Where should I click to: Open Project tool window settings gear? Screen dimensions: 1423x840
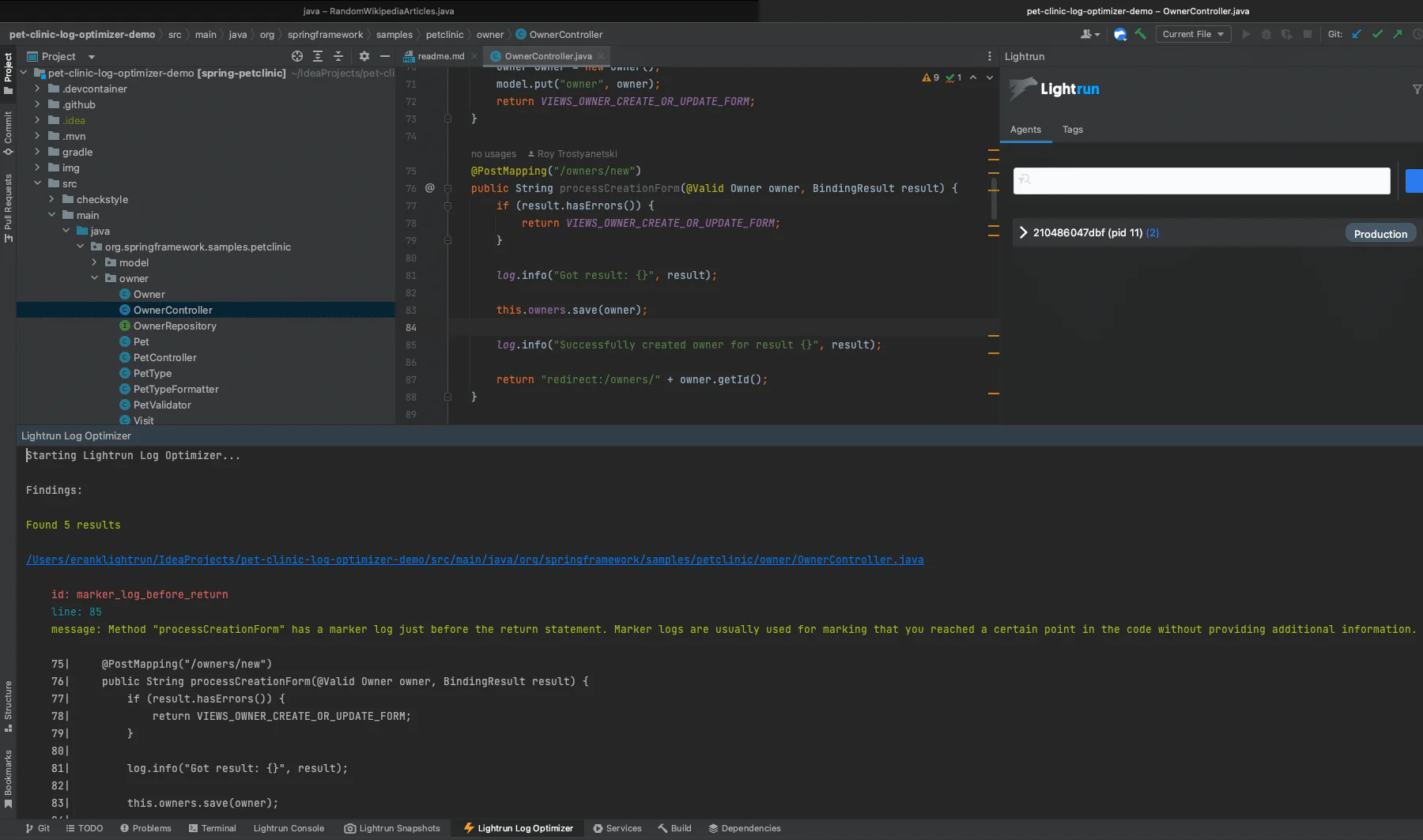(364, 56)
